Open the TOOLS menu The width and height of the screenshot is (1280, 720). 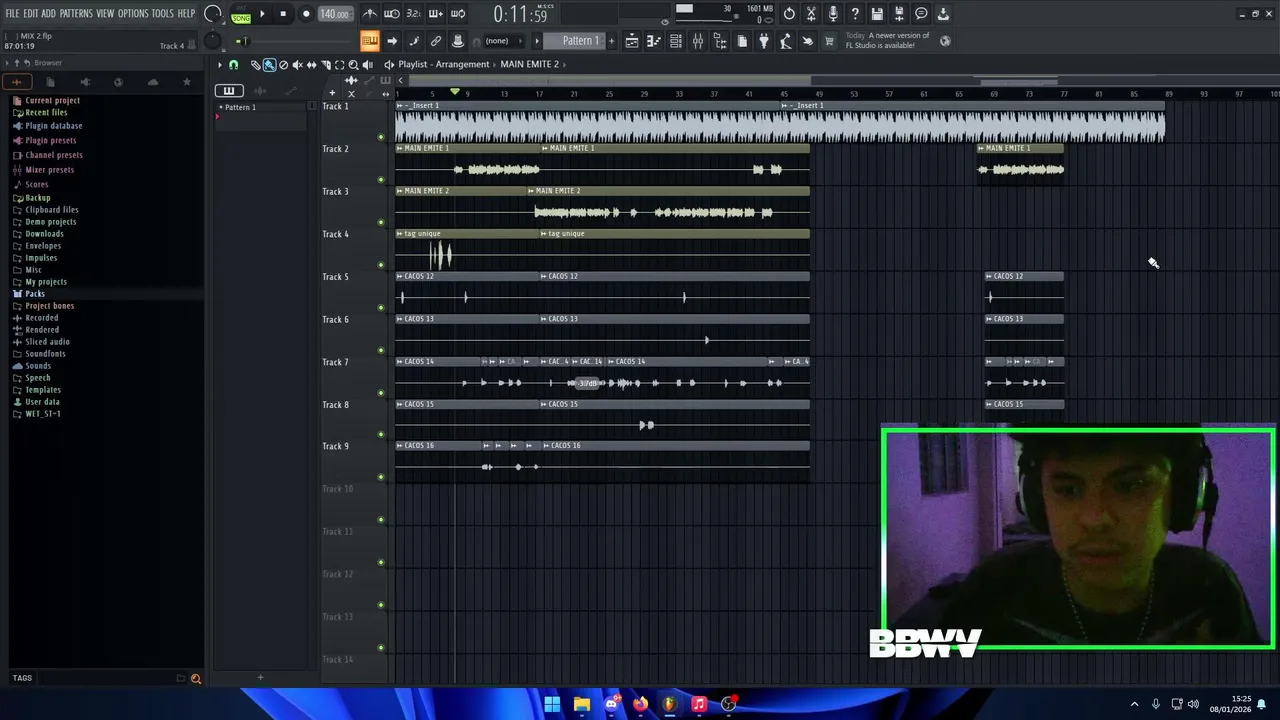(x=163, y=13)
